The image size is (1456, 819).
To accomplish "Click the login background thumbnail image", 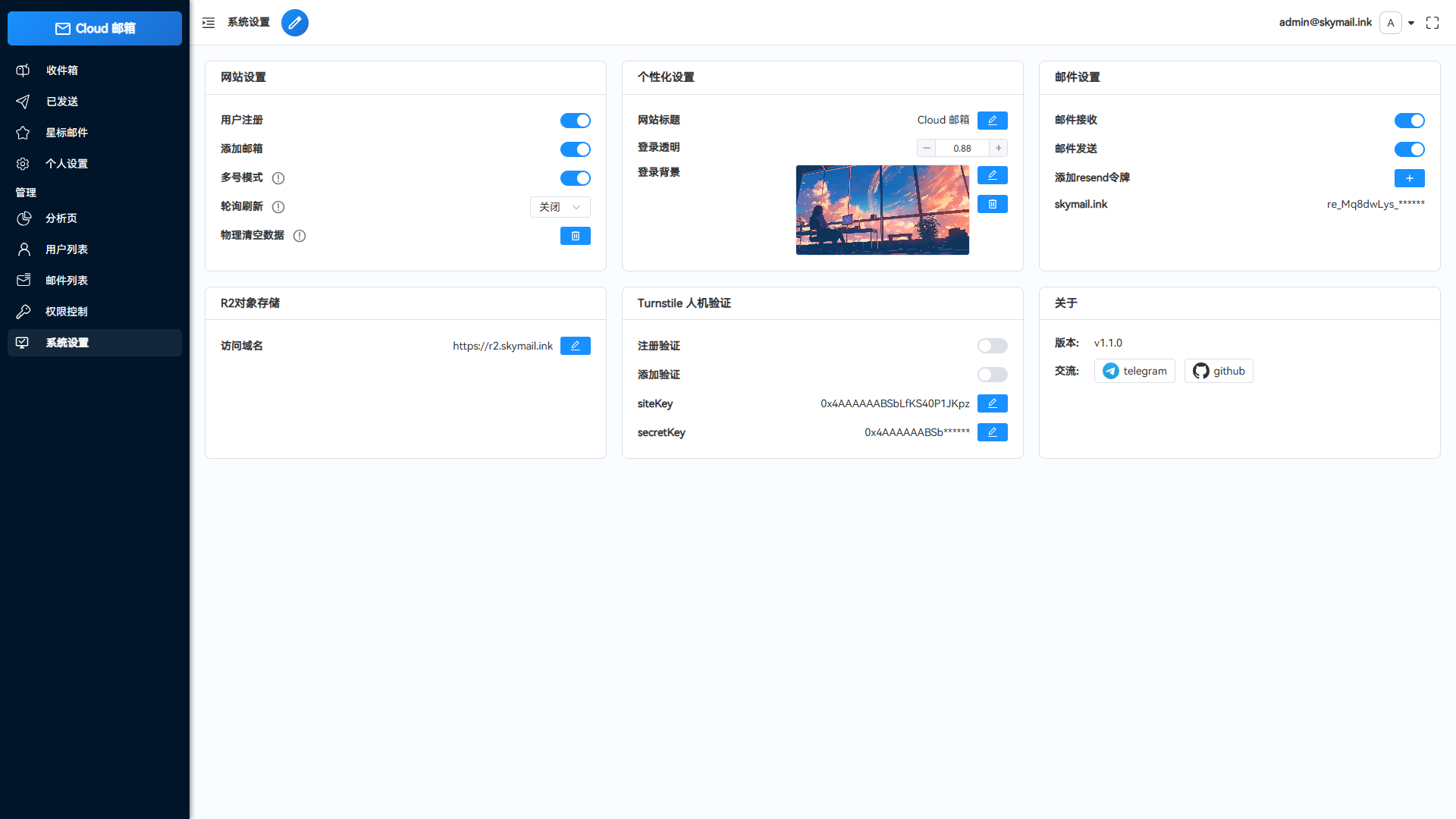I will [883, 210].
